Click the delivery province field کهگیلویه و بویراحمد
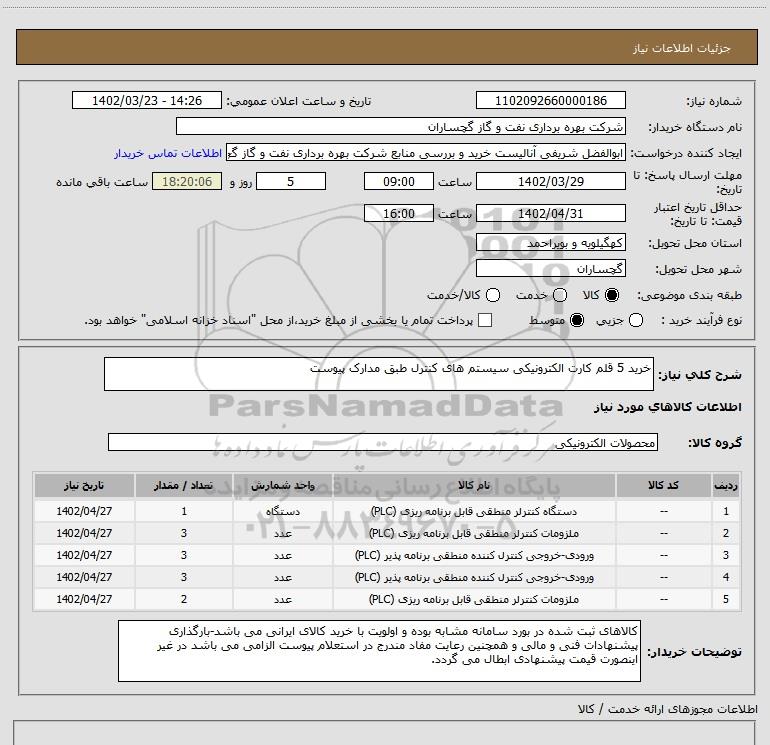This screenshot has width=770, height=745. click(x=550, y=243)
